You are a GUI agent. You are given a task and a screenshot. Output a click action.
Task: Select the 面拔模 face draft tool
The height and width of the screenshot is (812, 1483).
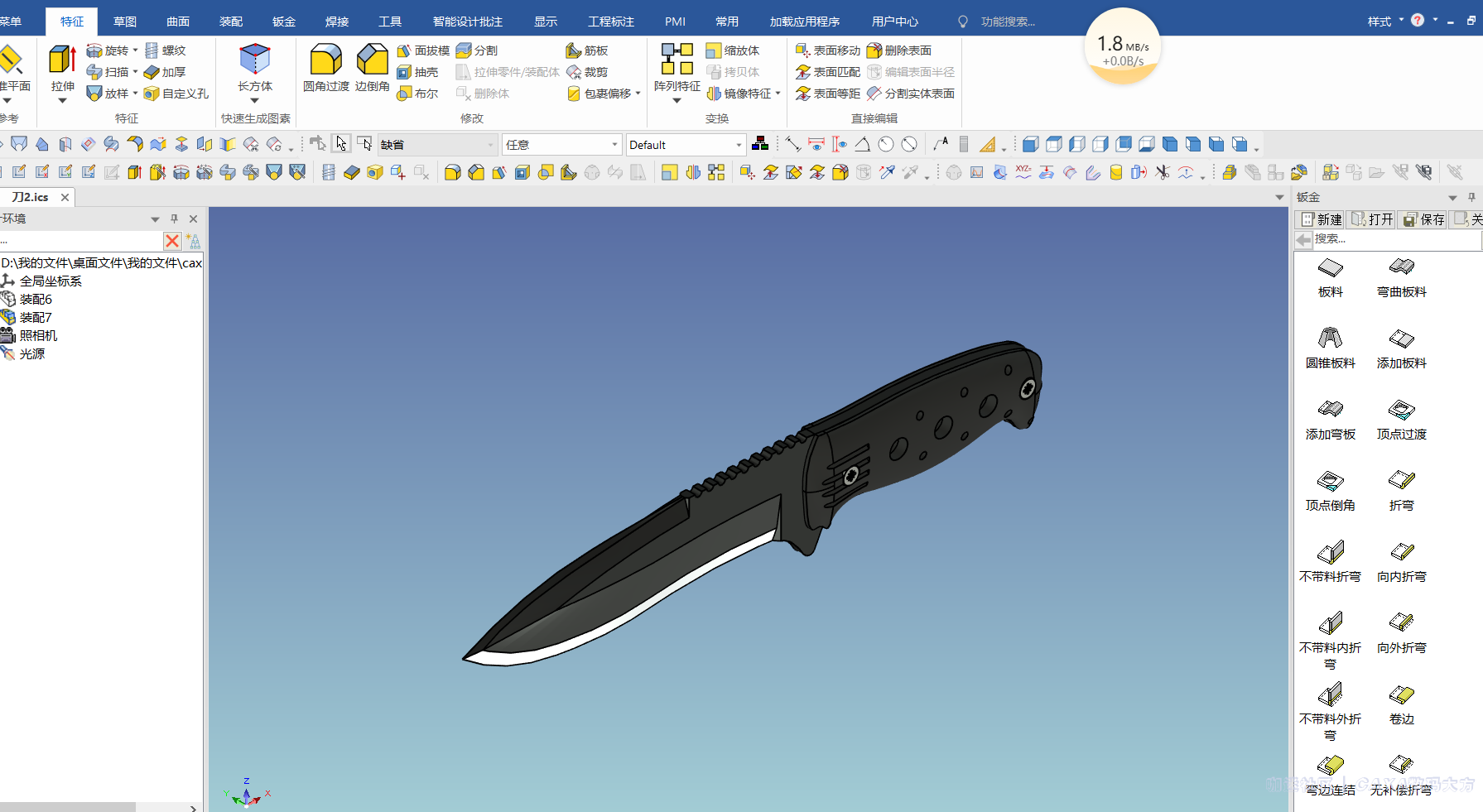click(x=423, y=50)
